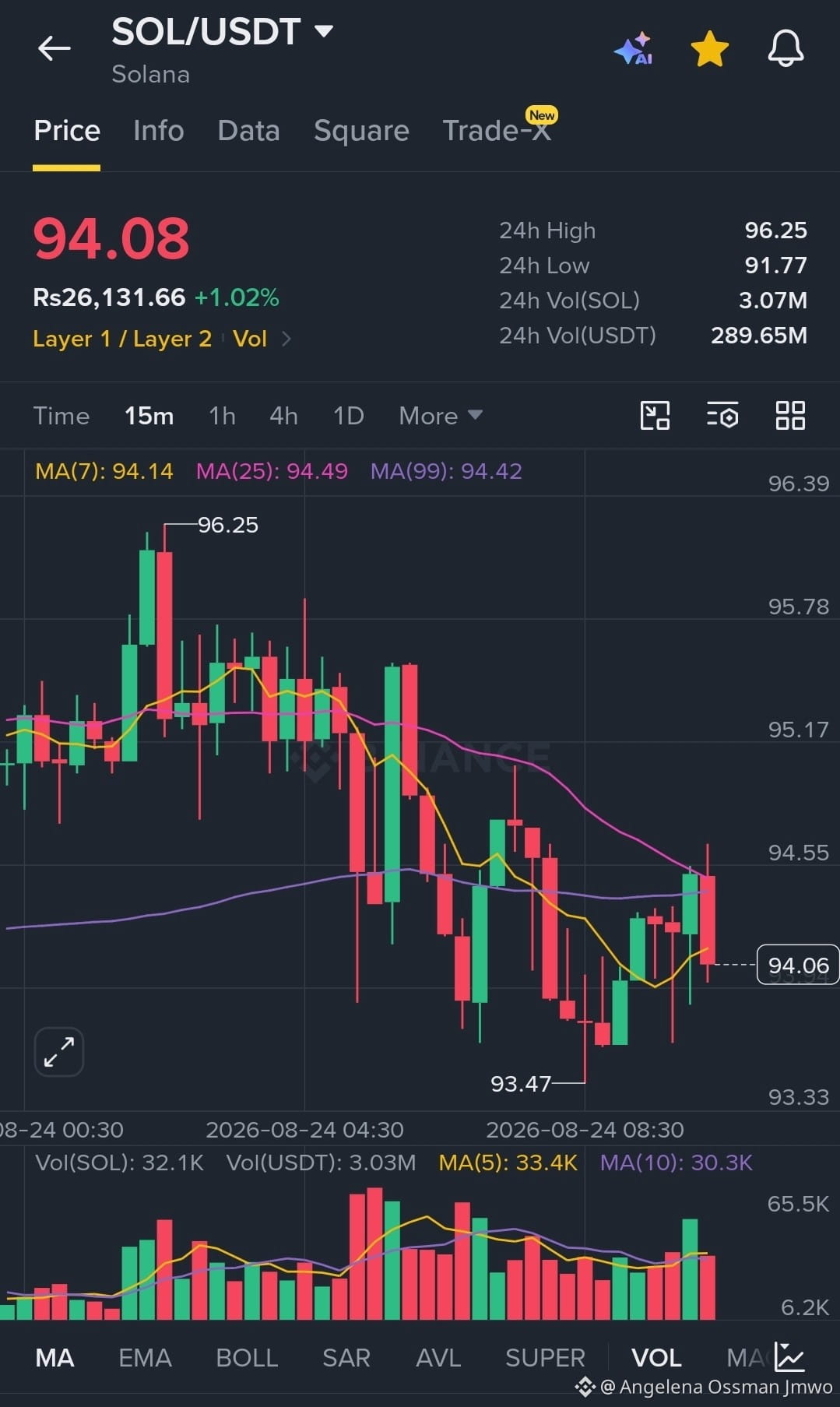Viewport: 840px width, 1407px height.
Task: Click the +1.02% change percentage
Action: click(x=237, y=297)
